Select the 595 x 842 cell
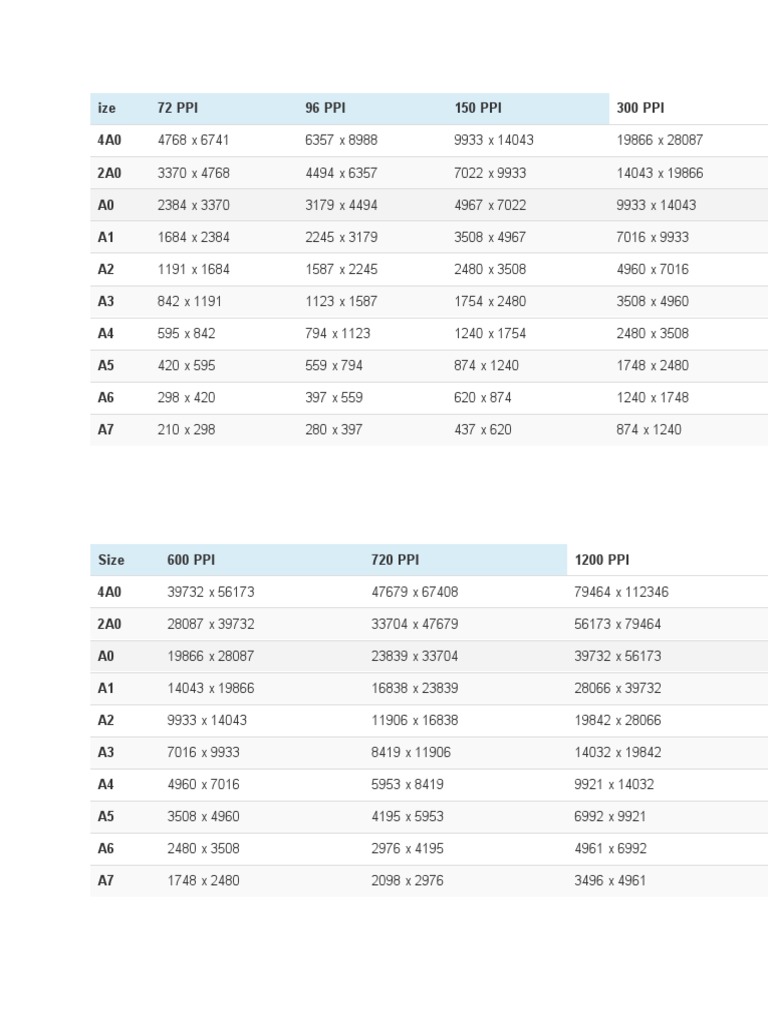The width and height of the screenshot is (768, 1024). [186, 333]
